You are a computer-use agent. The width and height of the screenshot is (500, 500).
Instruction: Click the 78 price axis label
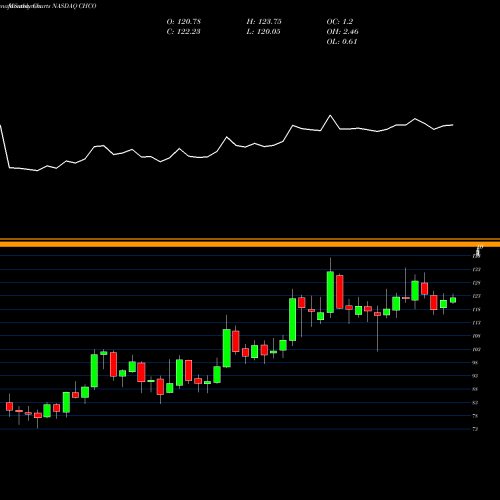coord(476,416)
